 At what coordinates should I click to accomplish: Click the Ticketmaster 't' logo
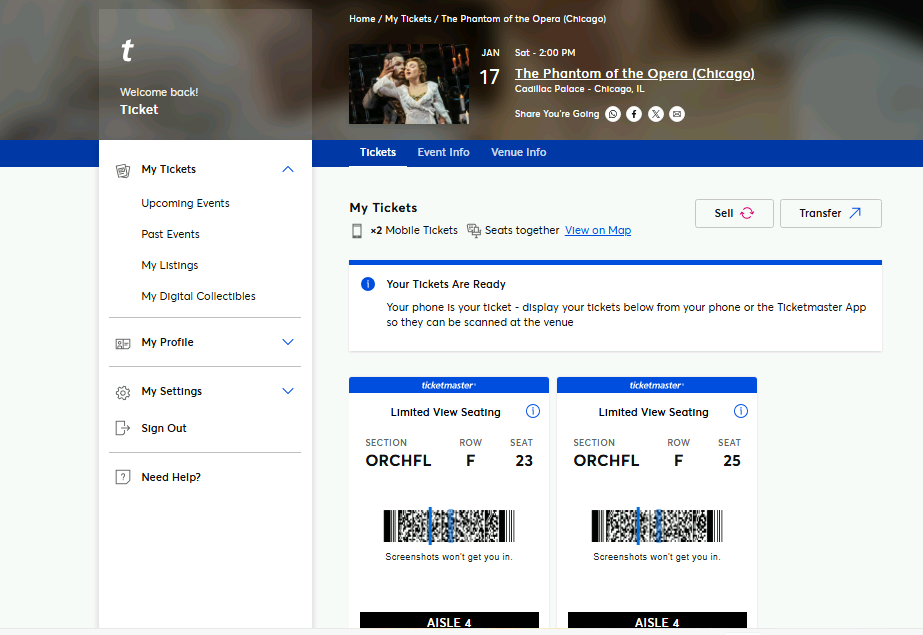coord(127,51)
